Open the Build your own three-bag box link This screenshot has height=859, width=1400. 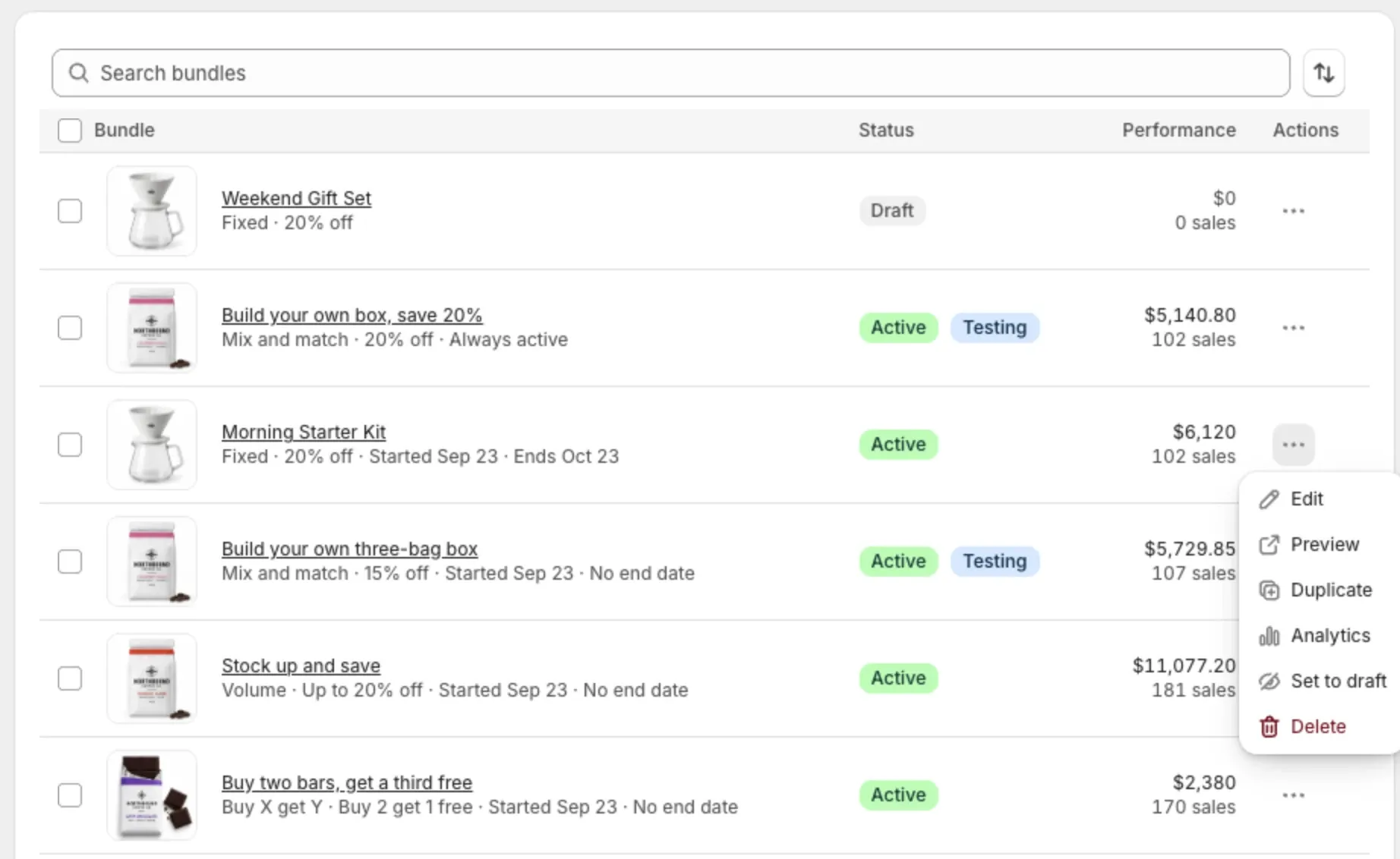[x=349, y=549]
